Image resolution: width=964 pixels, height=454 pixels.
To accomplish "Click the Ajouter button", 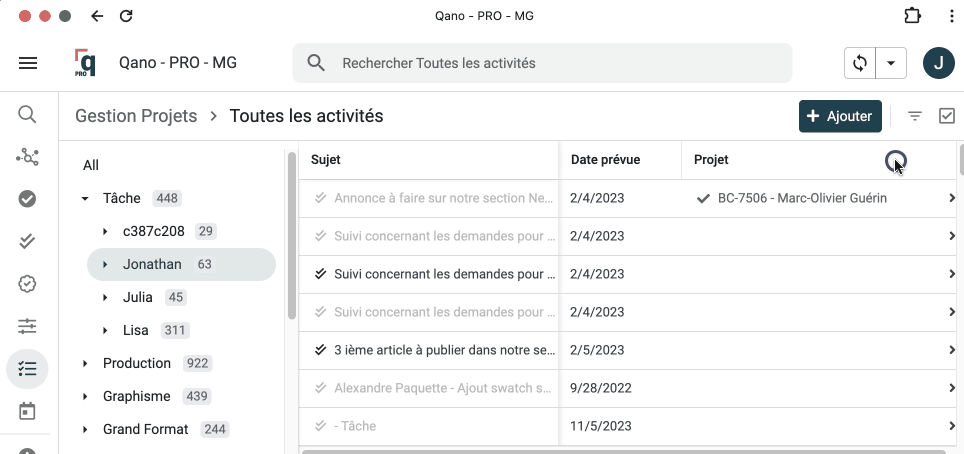I will 840,116.
